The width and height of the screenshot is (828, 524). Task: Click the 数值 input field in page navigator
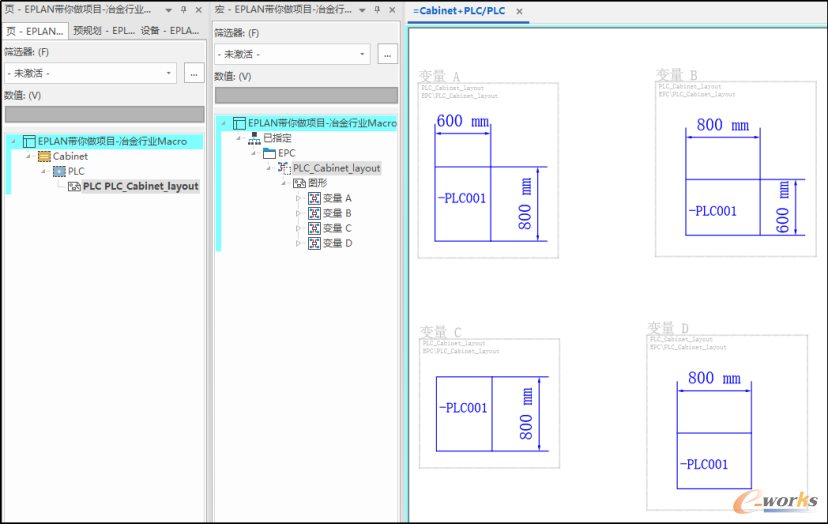pyautogui.click(x=105, y=114)
